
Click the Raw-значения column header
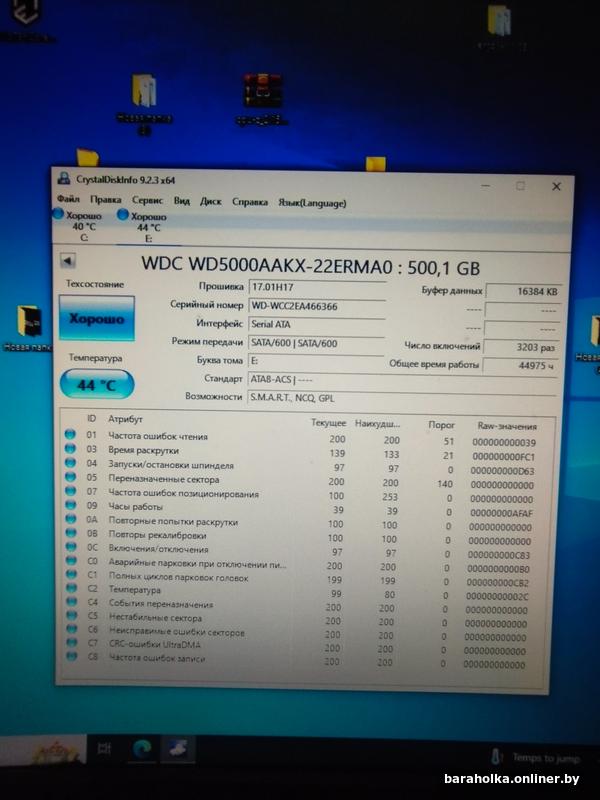(507, 426)
